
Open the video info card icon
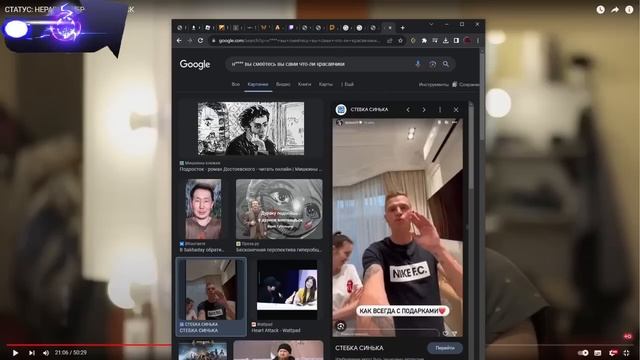point(629,9)
